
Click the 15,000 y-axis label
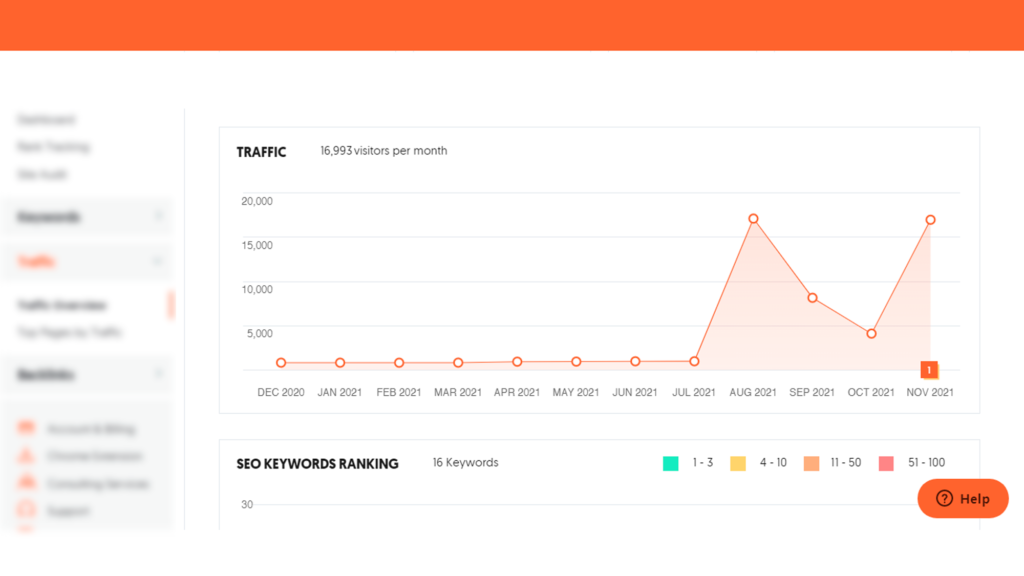click(257, 246)
